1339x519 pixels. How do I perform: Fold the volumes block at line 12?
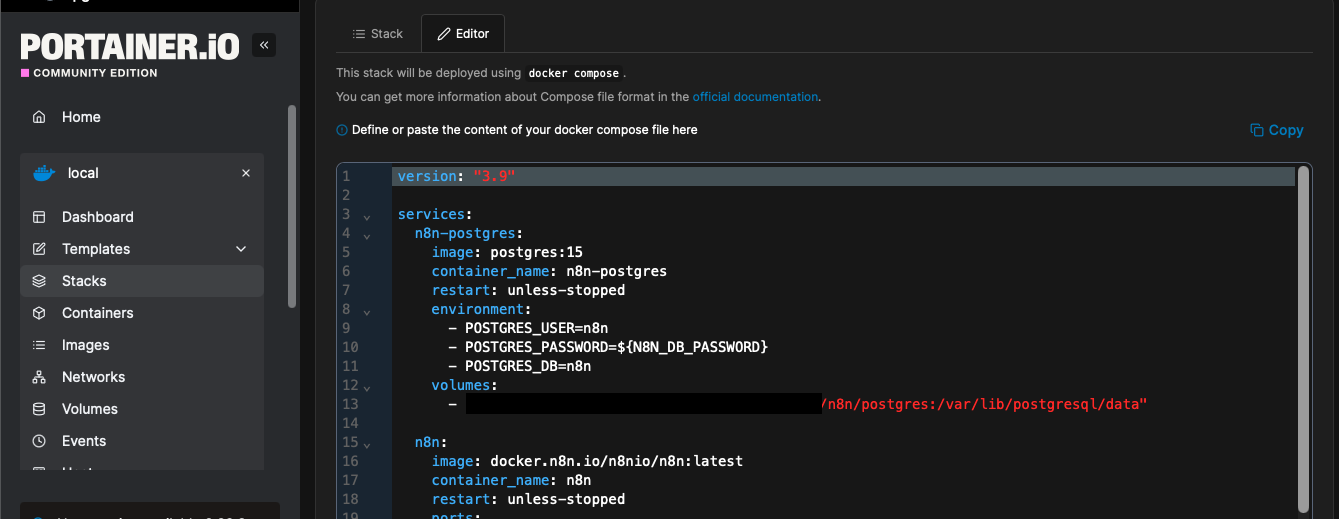click(x=367, y=388)
